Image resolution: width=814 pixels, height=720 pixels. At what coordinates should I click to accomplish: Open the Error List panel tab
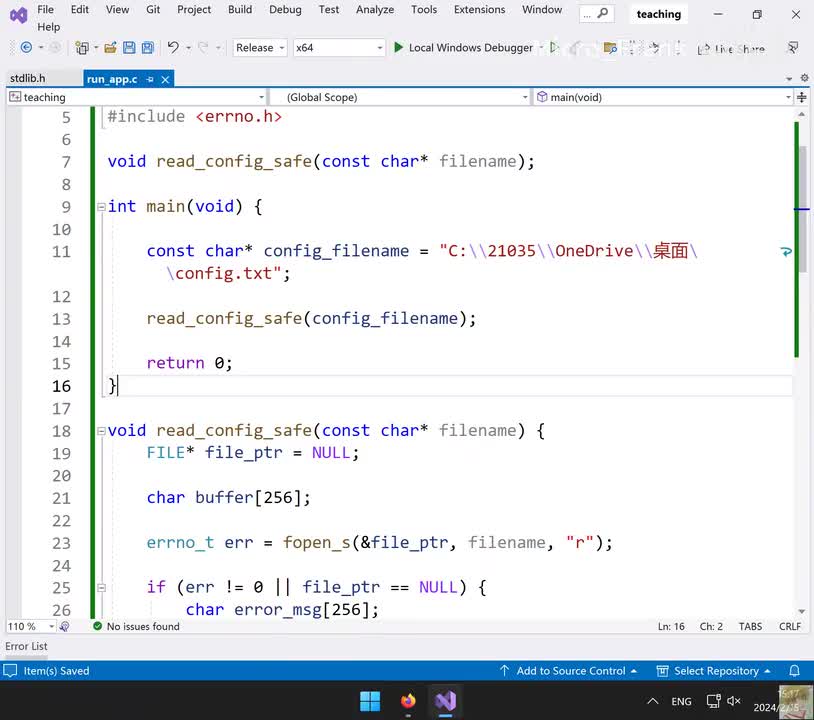tap(26, 646)
